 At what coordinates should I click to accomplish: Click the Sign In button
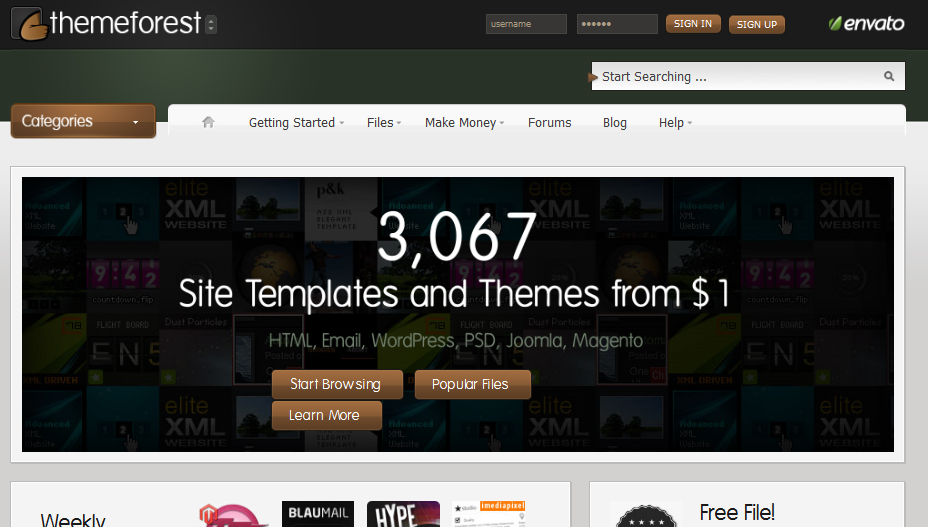pyautogui.click(x=693, y=24)
